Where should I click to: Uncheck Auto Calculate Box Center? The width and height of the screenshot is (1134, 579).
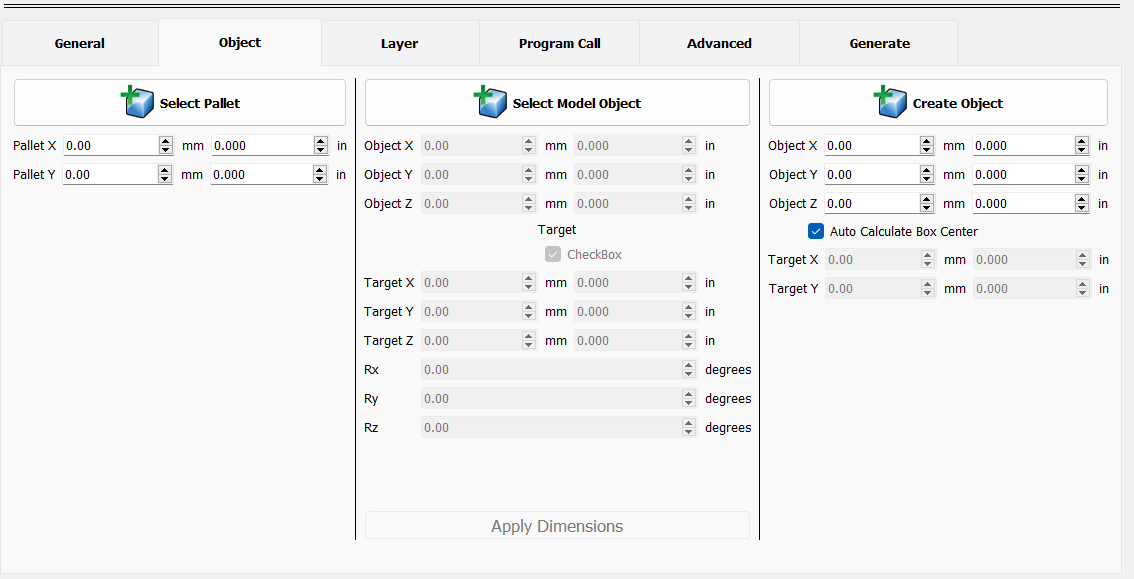[x=816, y=232]
